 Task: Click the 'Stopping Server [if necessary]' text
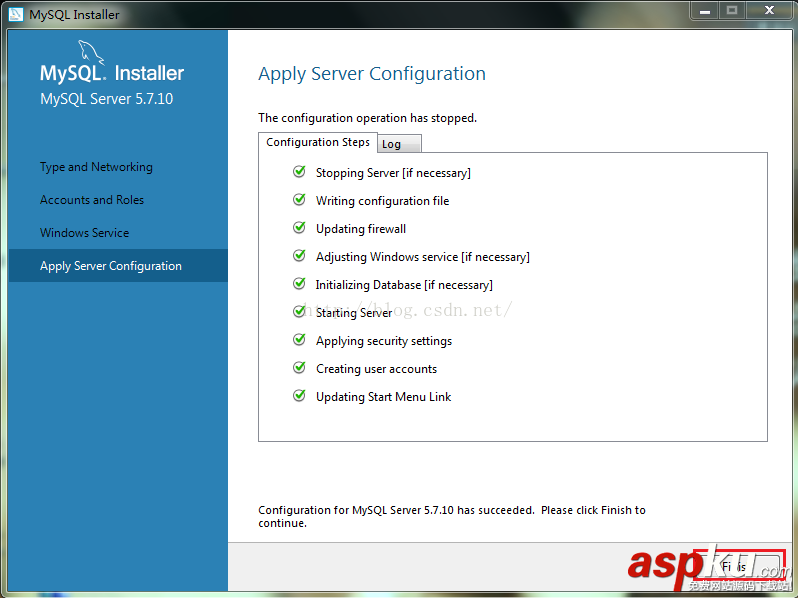(393, 173)
